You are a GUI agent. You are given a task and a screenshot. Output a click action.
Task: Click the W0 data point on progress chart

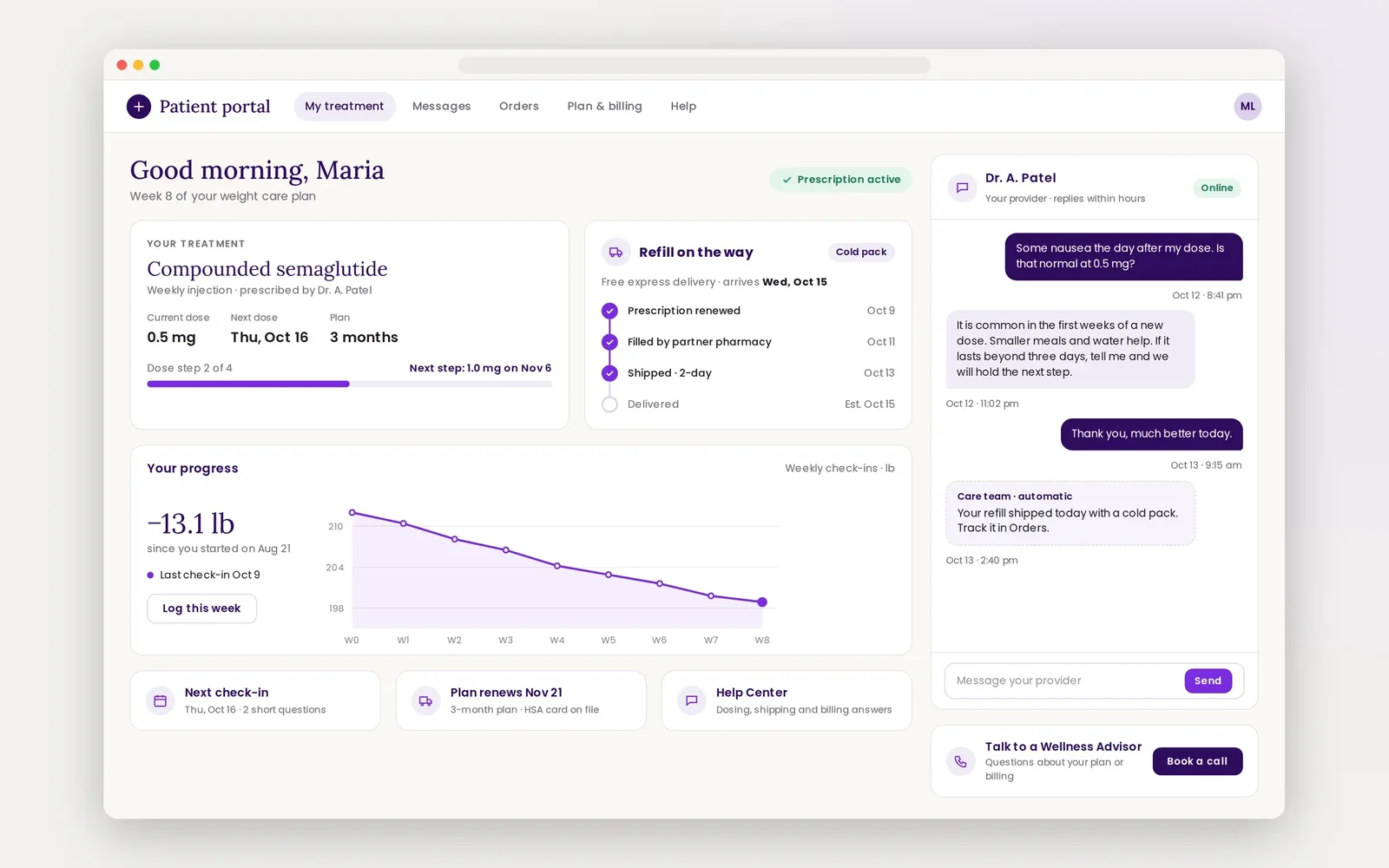[x=352, y=513]
